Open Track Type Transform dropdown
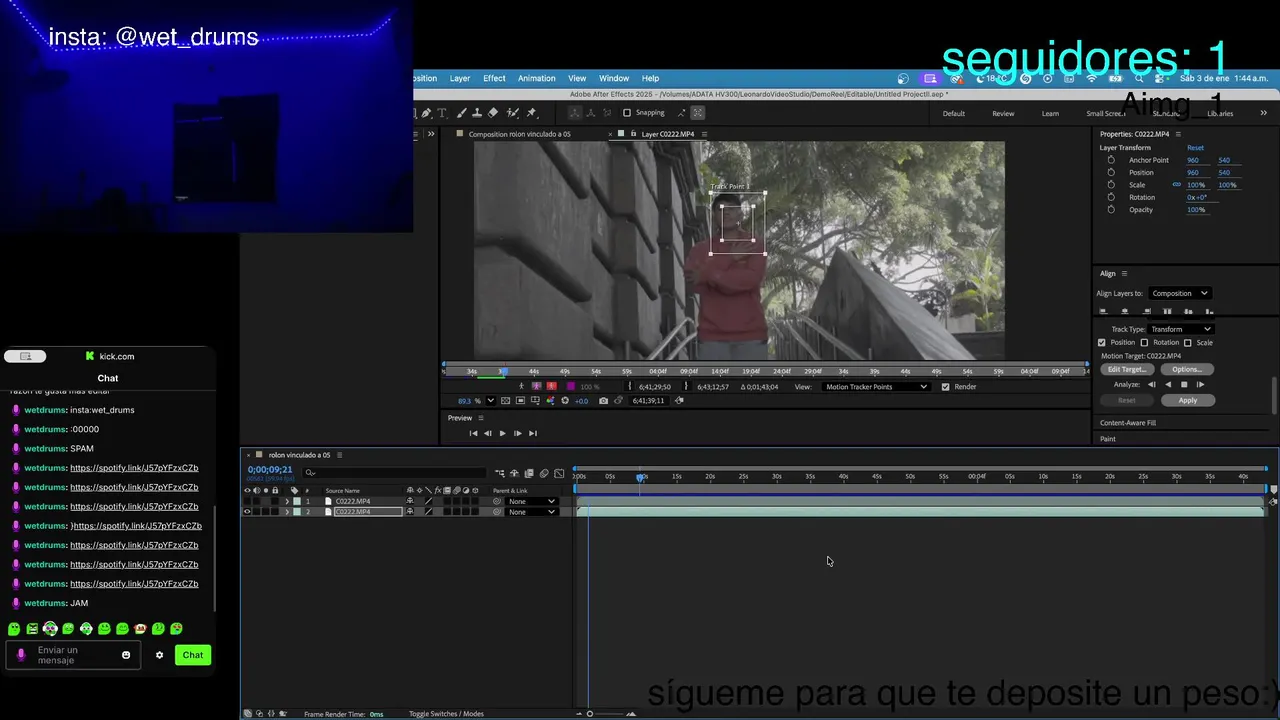 1180,329
